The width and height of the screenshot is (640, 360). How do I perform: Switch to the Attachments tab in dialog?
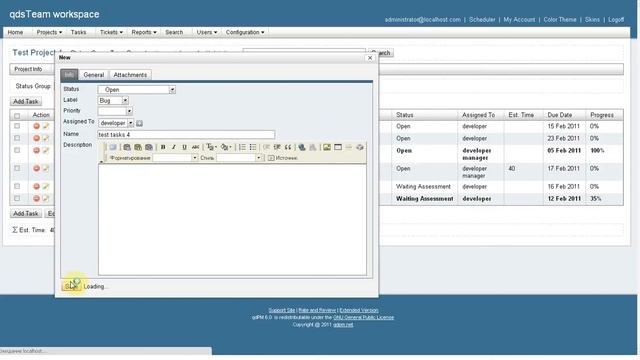130,75
